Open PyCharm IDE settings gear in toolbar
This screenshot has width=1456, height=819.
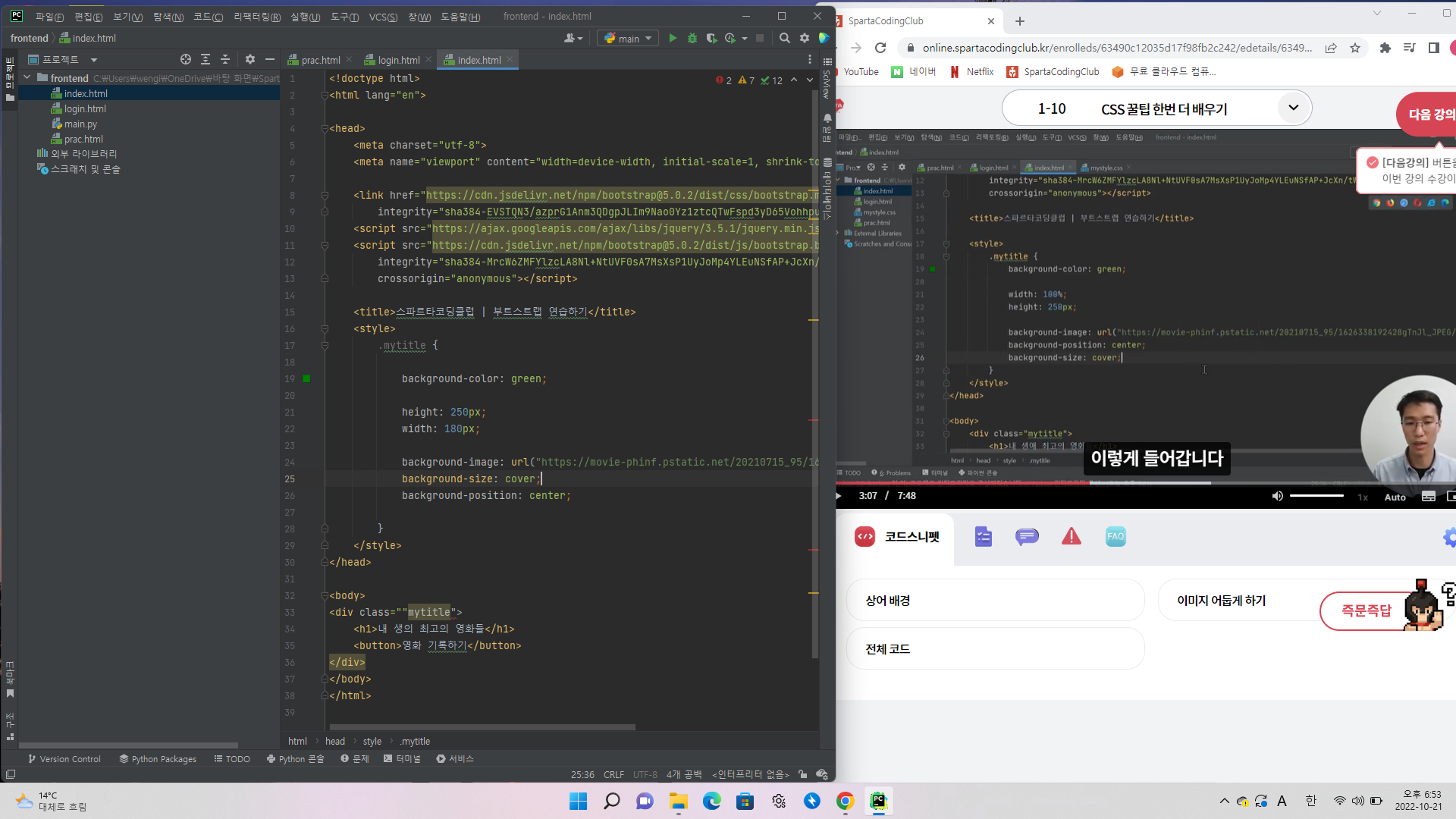point(805,38)
